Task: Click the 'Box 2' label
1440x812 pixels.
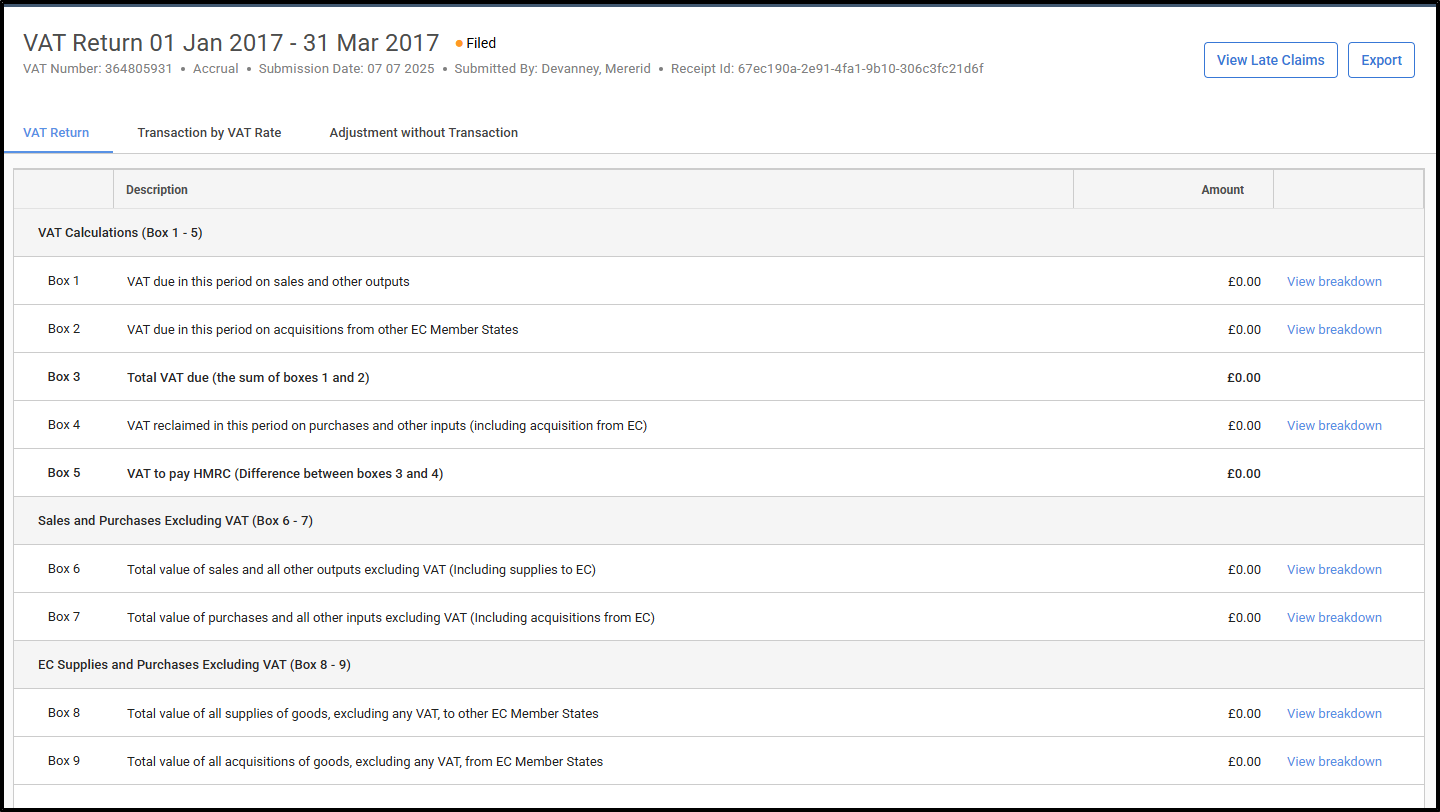Action: pyautogui.click(x=64, y=329)
